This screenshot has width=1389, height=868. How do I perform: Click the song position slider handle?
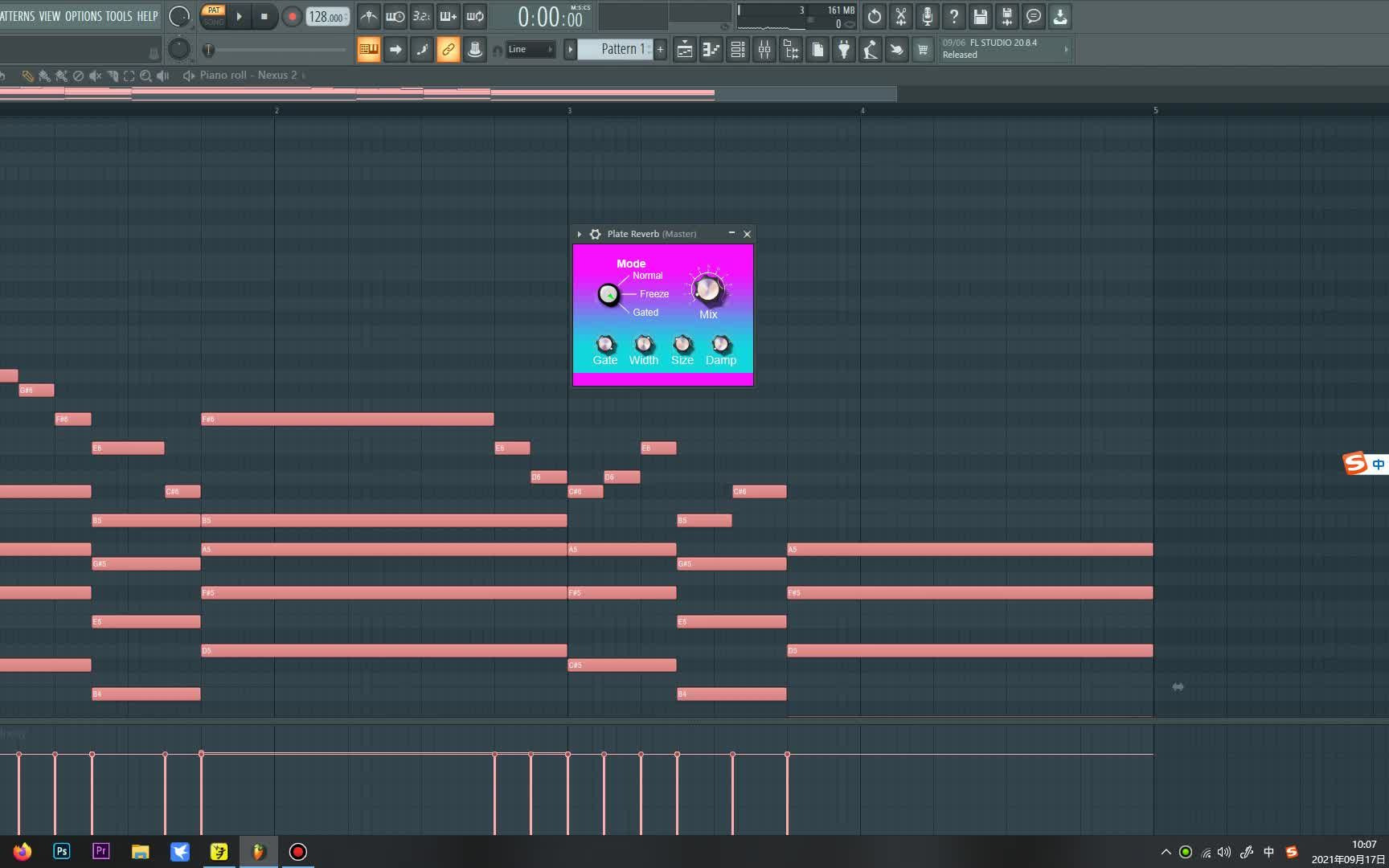208,50
